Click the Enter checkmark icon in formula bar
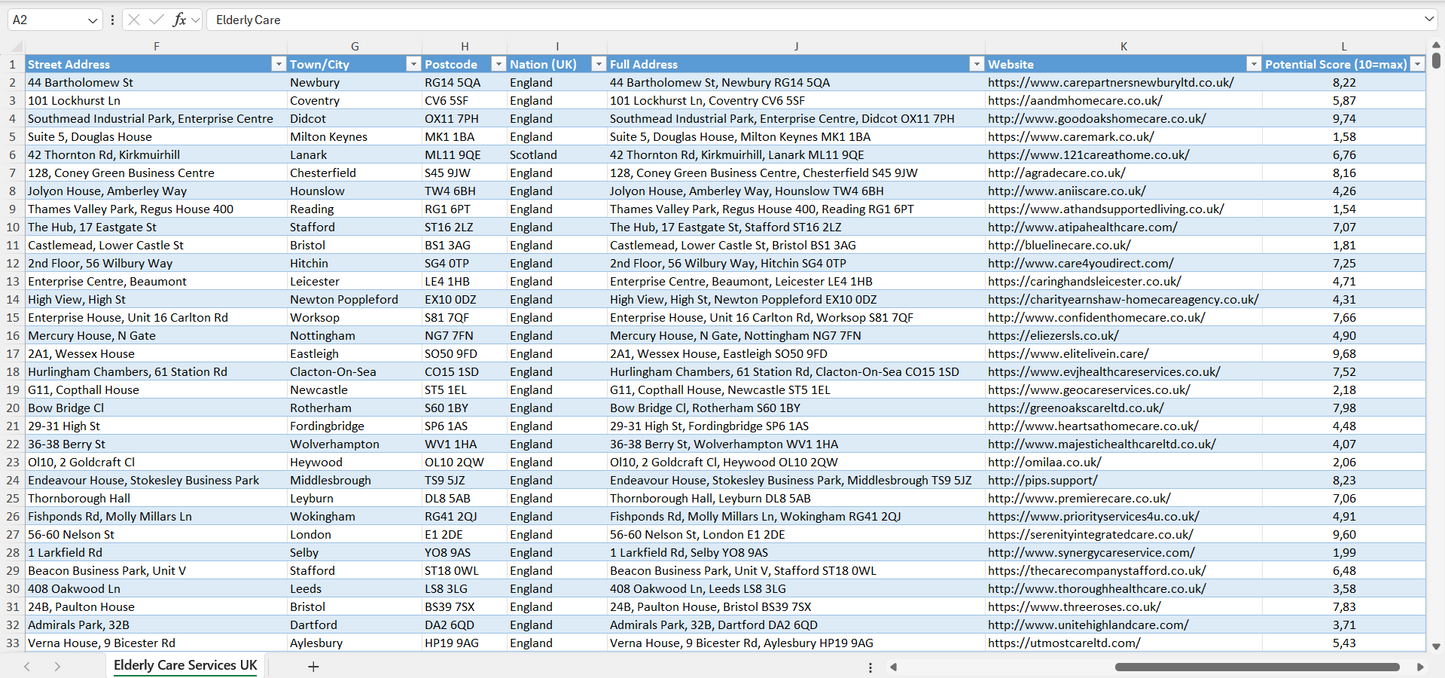The image size is (1445, 678). tap(156, 20)
